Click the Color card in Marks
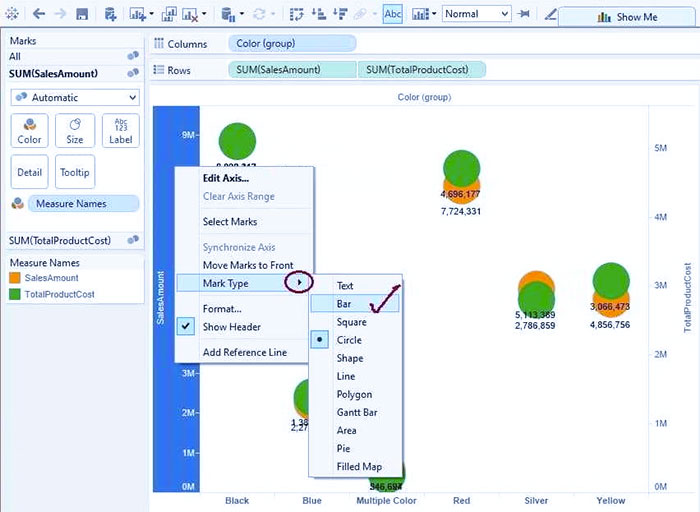 (x=29, y=130)
